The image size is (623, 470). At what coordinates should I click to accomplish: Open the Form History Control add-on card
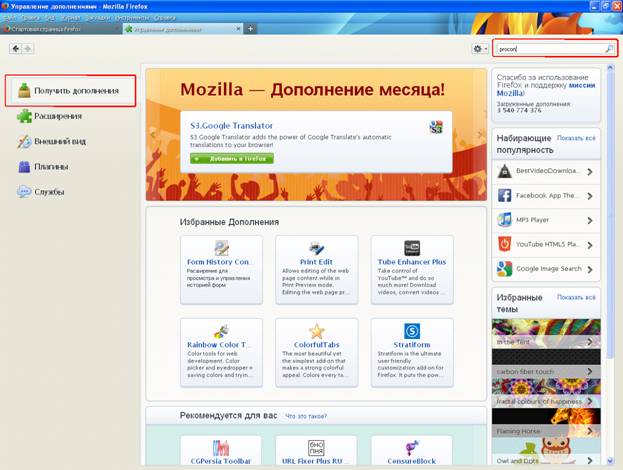(221, 270)
